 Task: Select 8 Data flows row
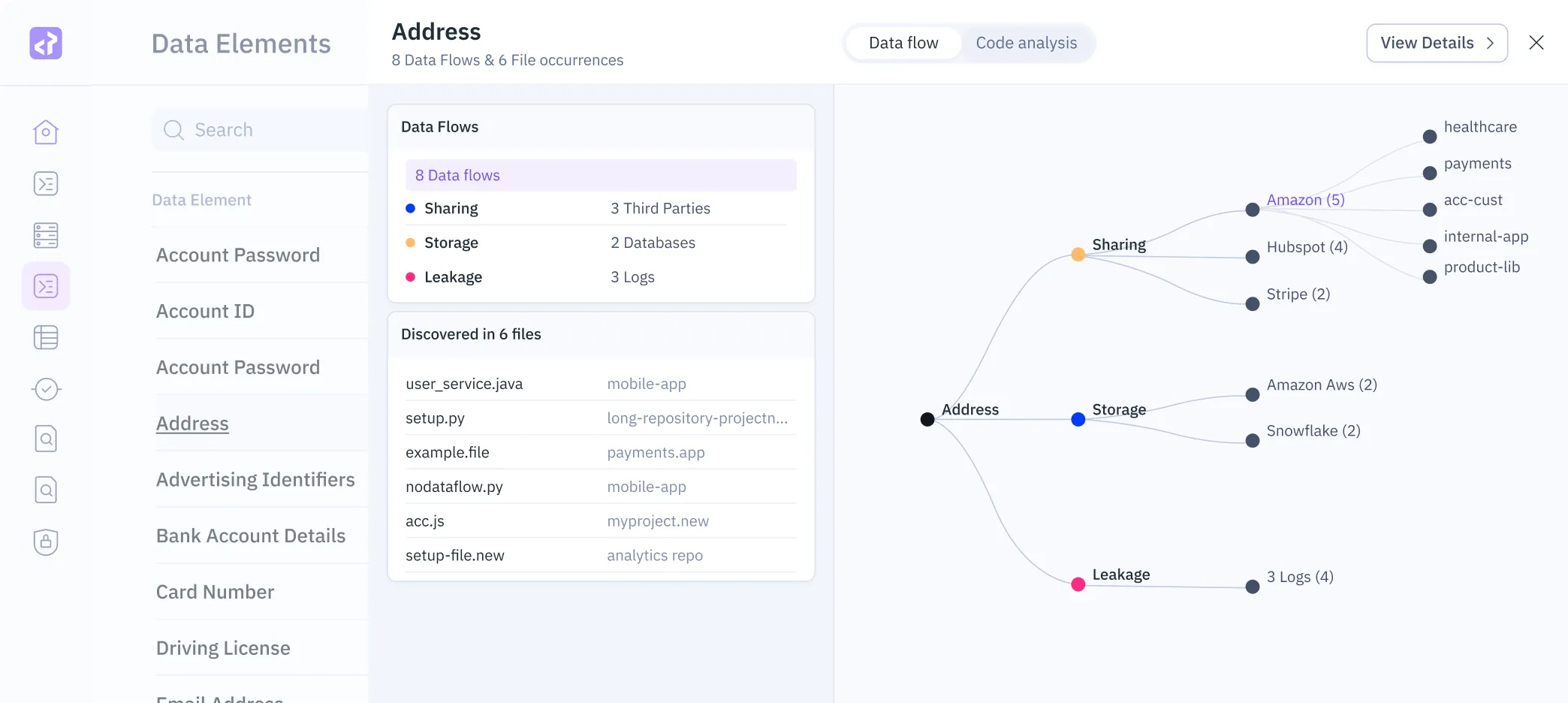(601, 175)
